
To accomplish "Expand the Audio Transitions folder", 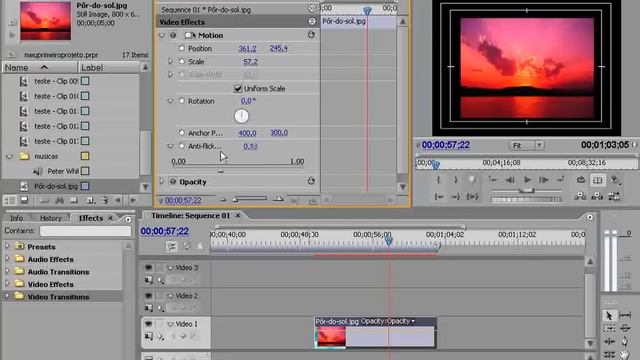I will pyautogui.click(x=7, y=271).
